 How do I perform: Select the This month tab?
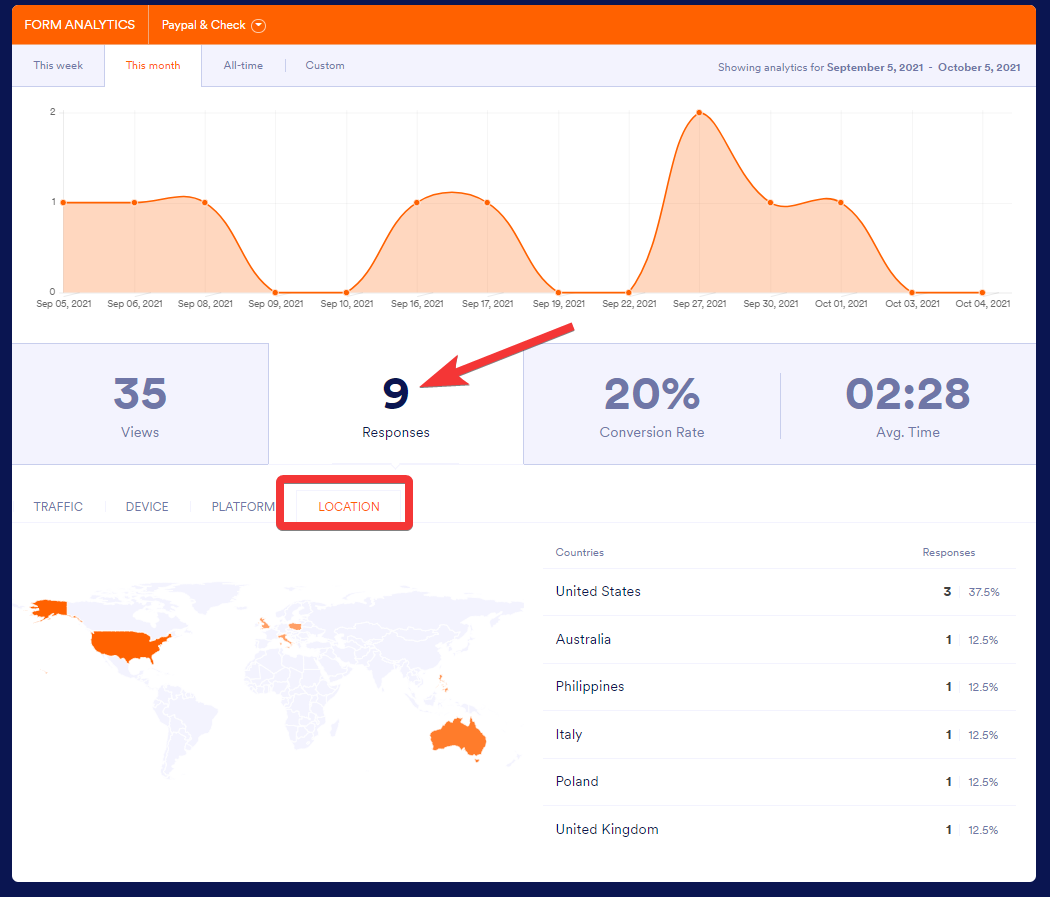point(153,66)
